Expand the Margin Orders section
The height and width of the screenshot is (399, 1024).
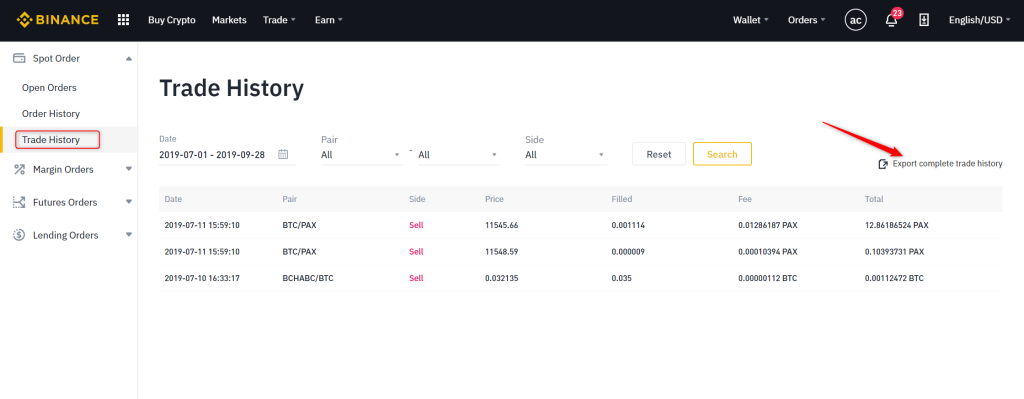[x=129, y=169]
